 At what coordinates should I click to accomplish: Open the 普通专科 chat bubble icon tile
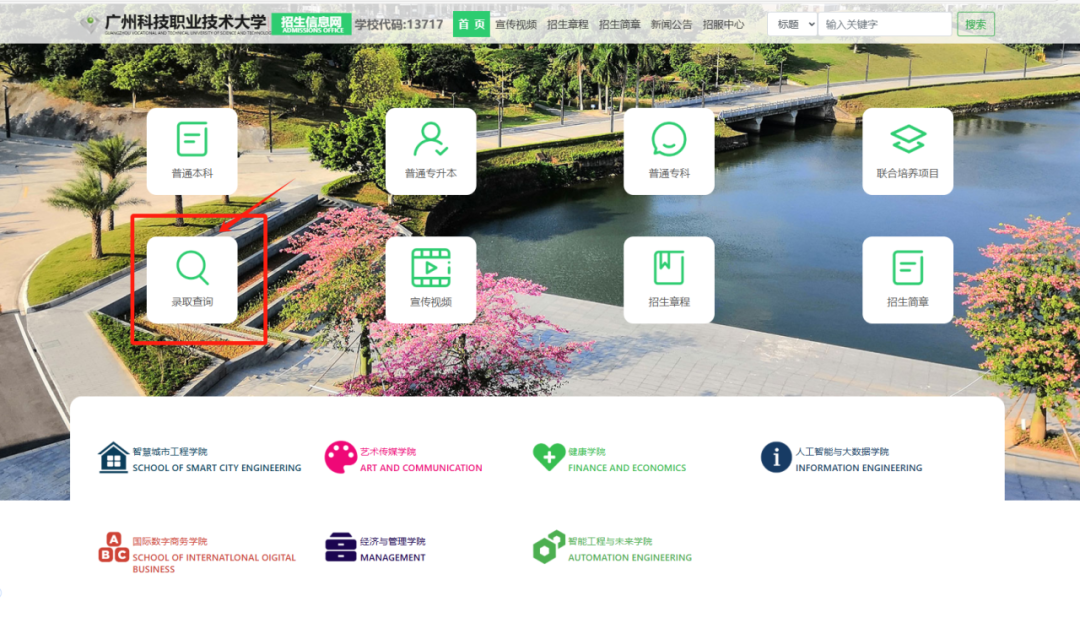669,150
